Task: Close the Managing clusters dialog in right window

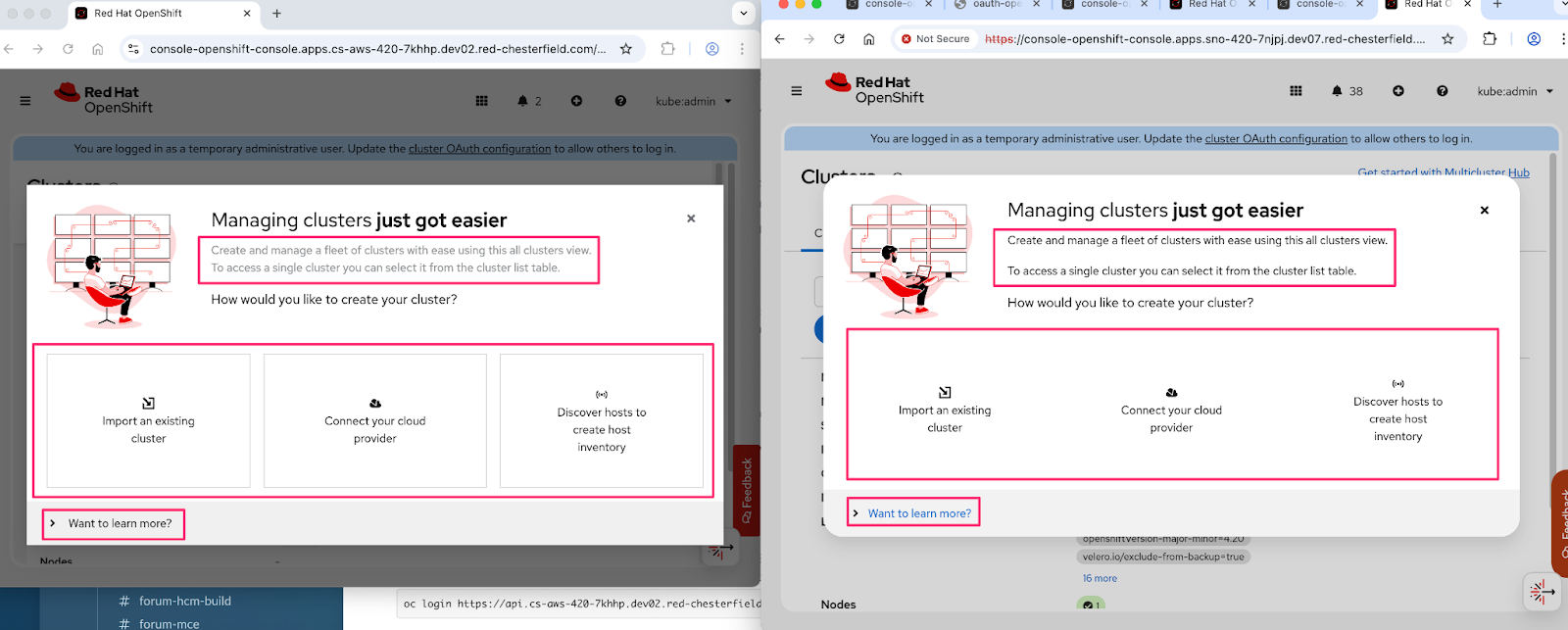Action: [1485, 210]
